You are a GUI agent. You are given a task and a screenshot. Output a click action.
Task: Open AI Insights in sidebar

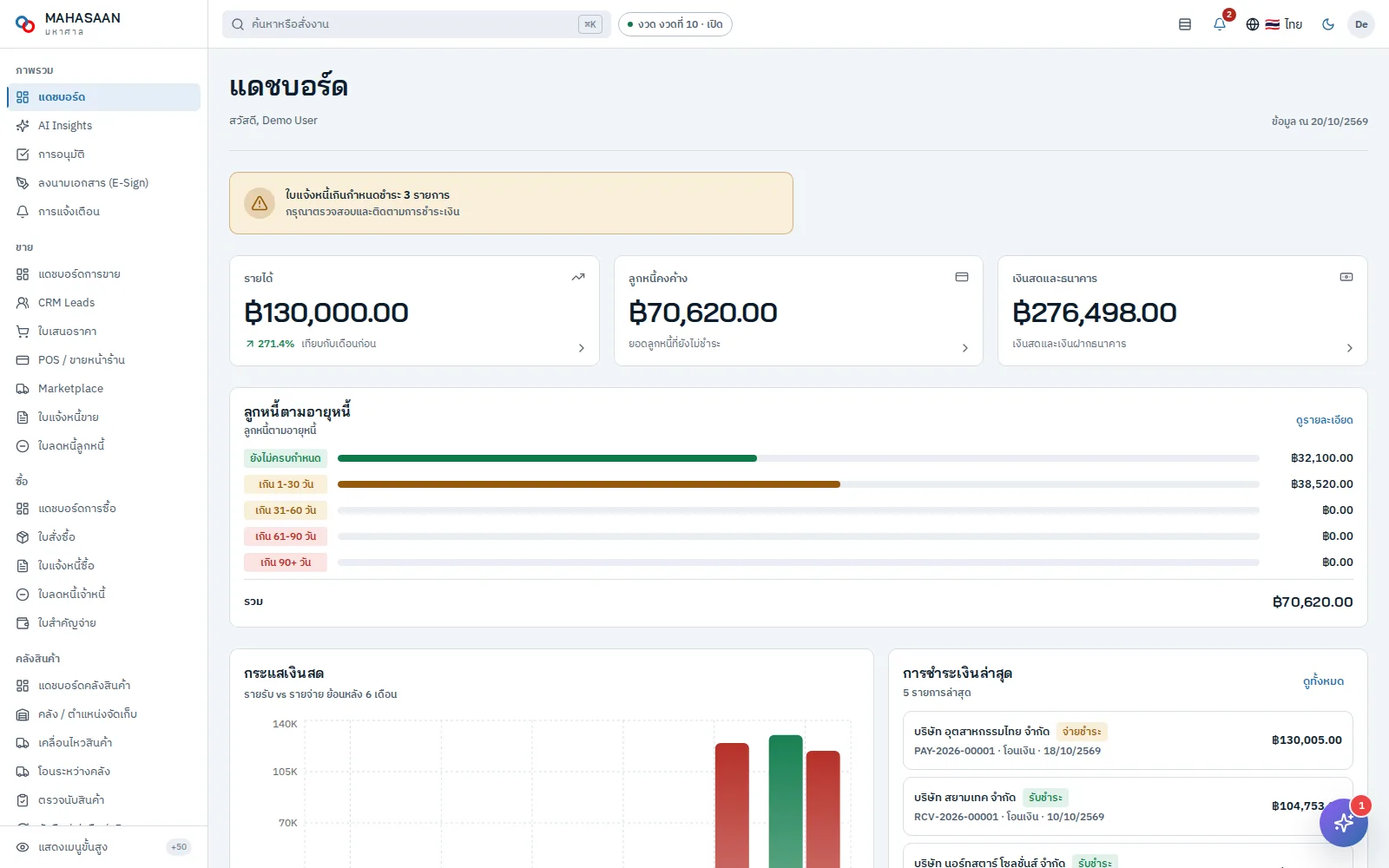tap(103, 126)
